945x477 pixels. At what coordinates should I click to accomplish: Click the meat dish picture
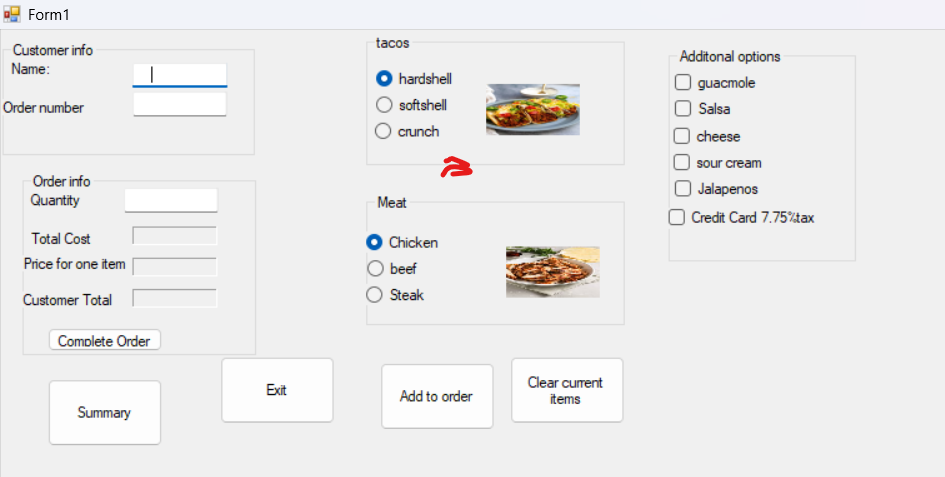coord(552,271)
